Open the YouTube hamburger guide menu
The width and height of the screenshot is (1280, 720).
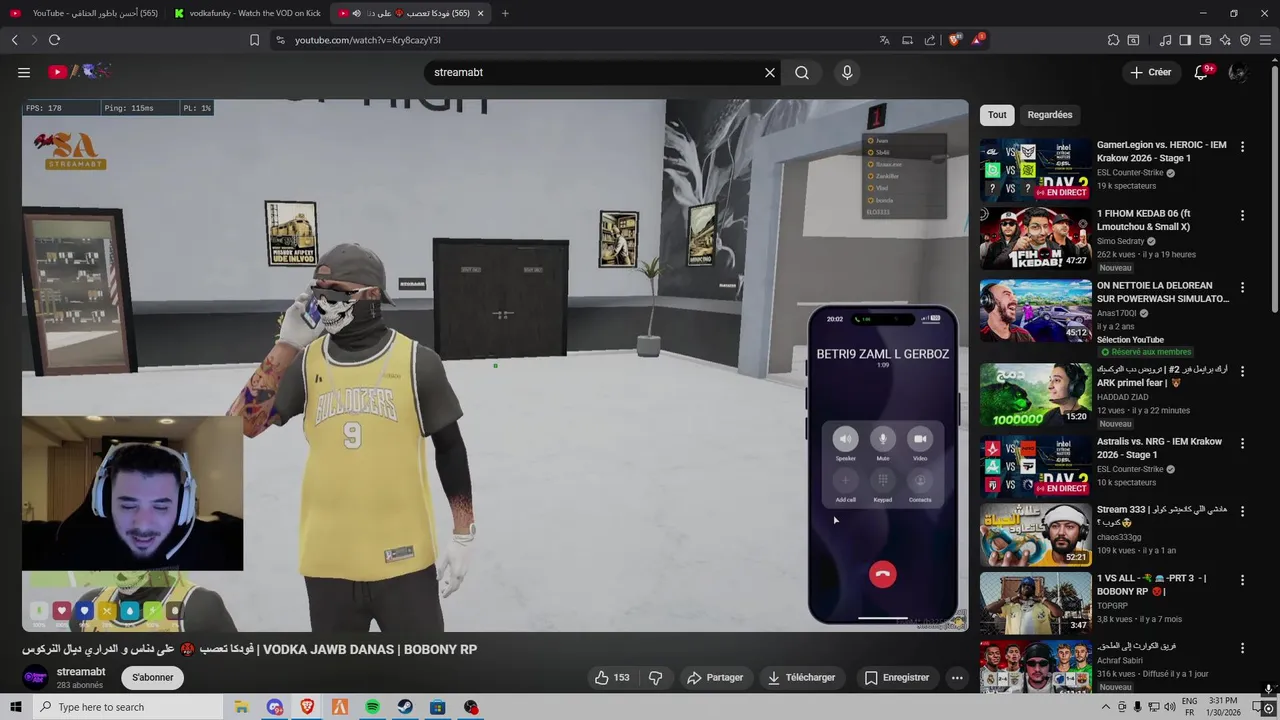24,72
